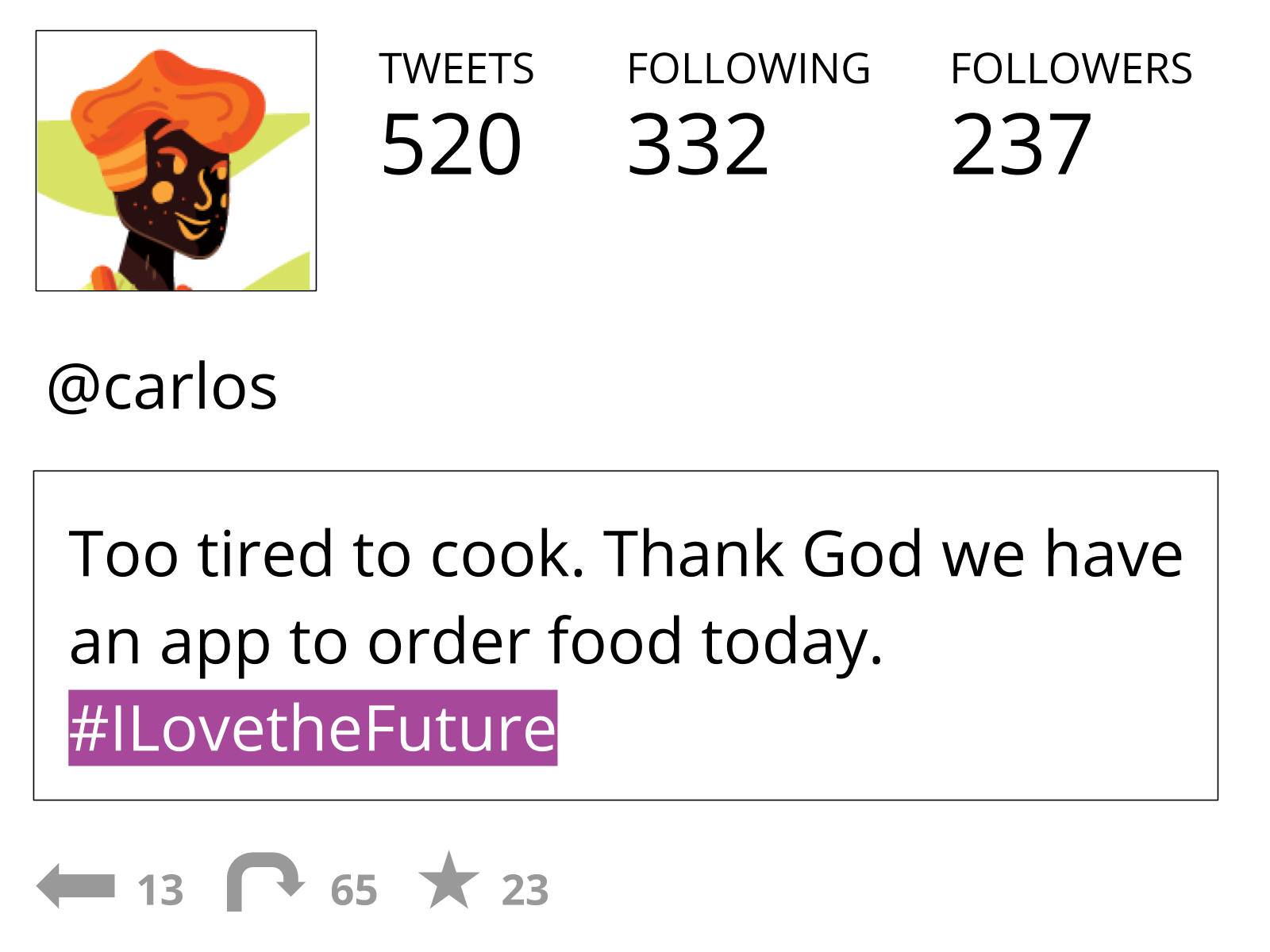This screenshot has width=1270, height=952.
Task: Click the 237 followers number
Action: (x=1021, y=144)
